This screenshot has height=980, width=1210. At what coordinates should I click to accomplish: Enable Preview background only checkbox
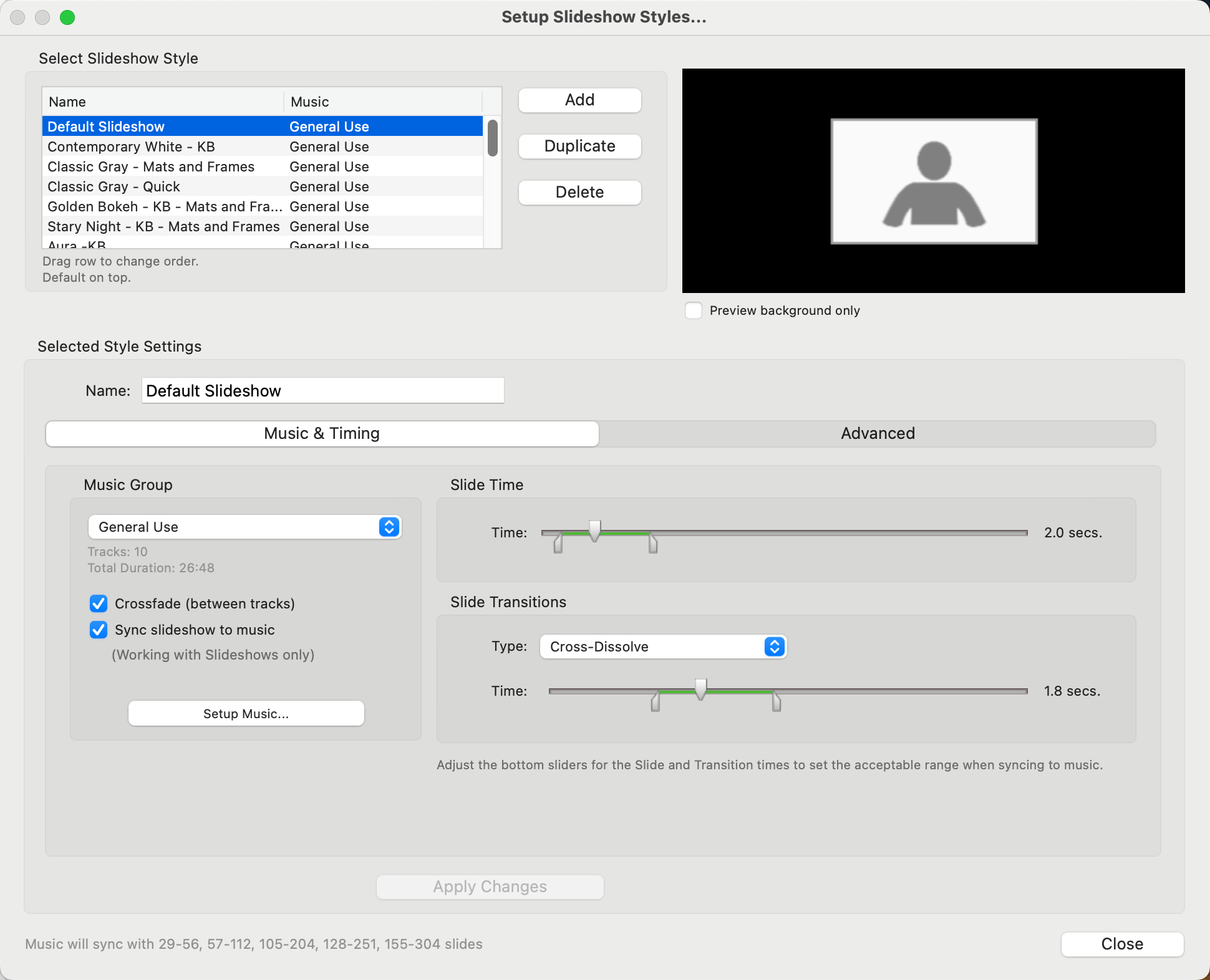(x=694, y=310)
